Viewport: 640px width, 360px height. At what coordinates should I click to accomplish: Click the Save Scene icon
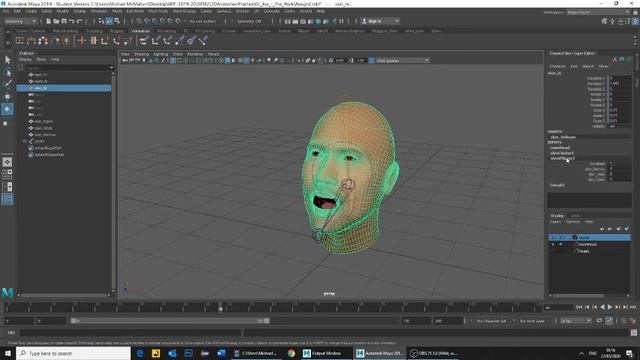click(x=64, y=21)
